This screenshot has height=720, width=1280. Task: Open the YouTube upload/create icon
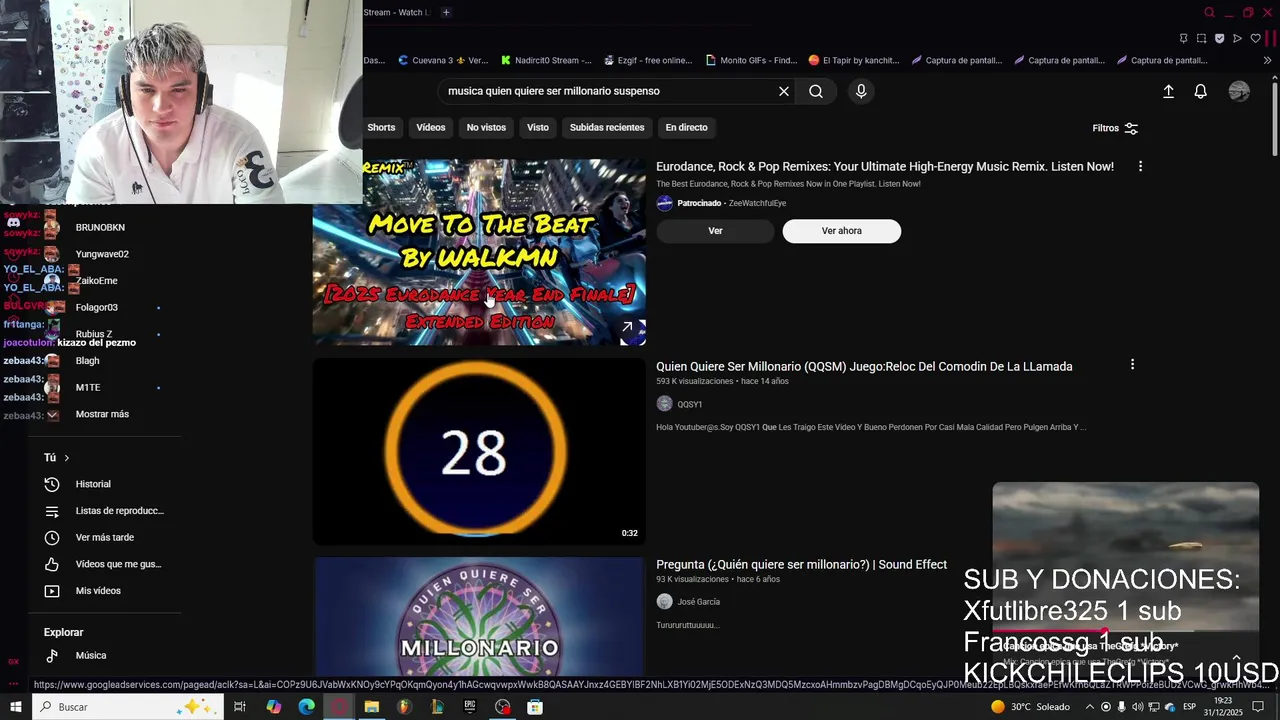(x=1168, y=91)
